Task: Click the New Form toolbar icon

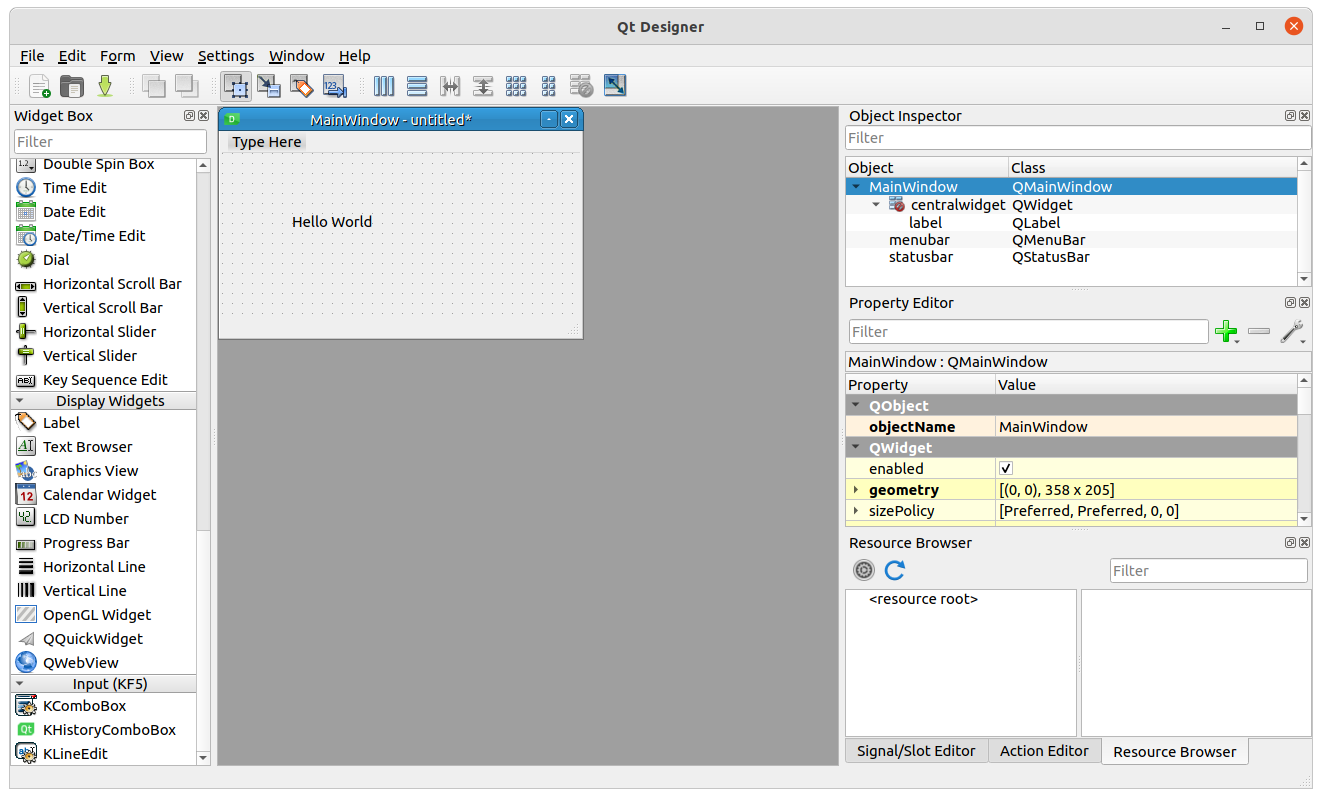Action: (x=39, y=86)
